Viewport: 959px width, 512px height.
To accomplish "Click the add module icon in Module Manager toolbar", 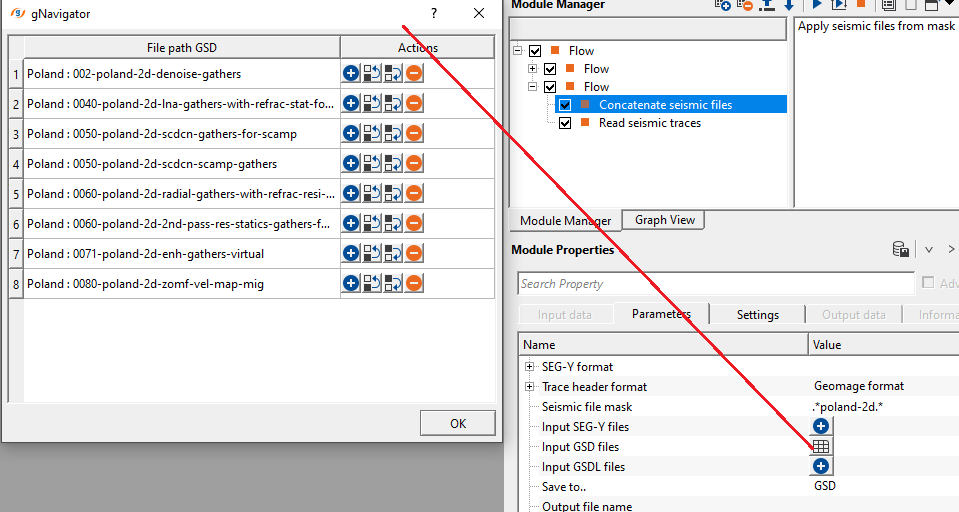I will click(722, 5).
